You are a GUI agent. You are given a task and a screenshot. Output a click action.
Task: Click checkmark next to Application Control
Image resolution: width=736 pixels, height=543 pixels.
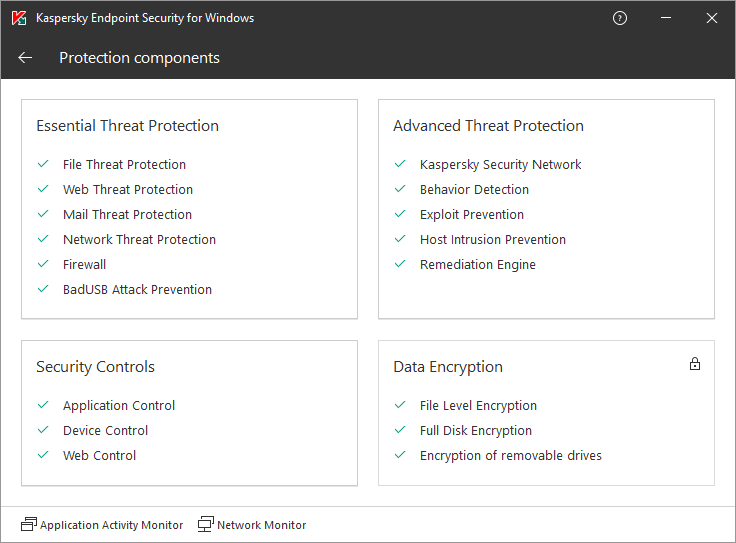43,405
